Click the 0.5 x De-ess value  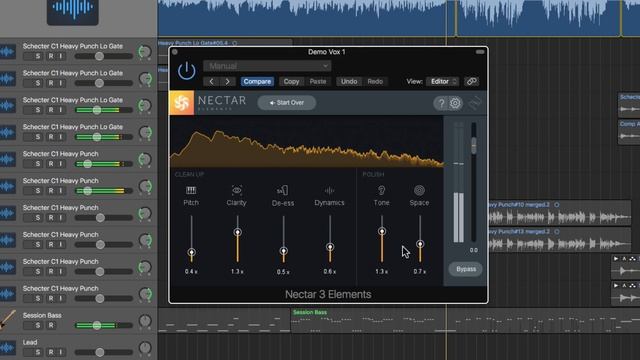[x=283, y=271]
